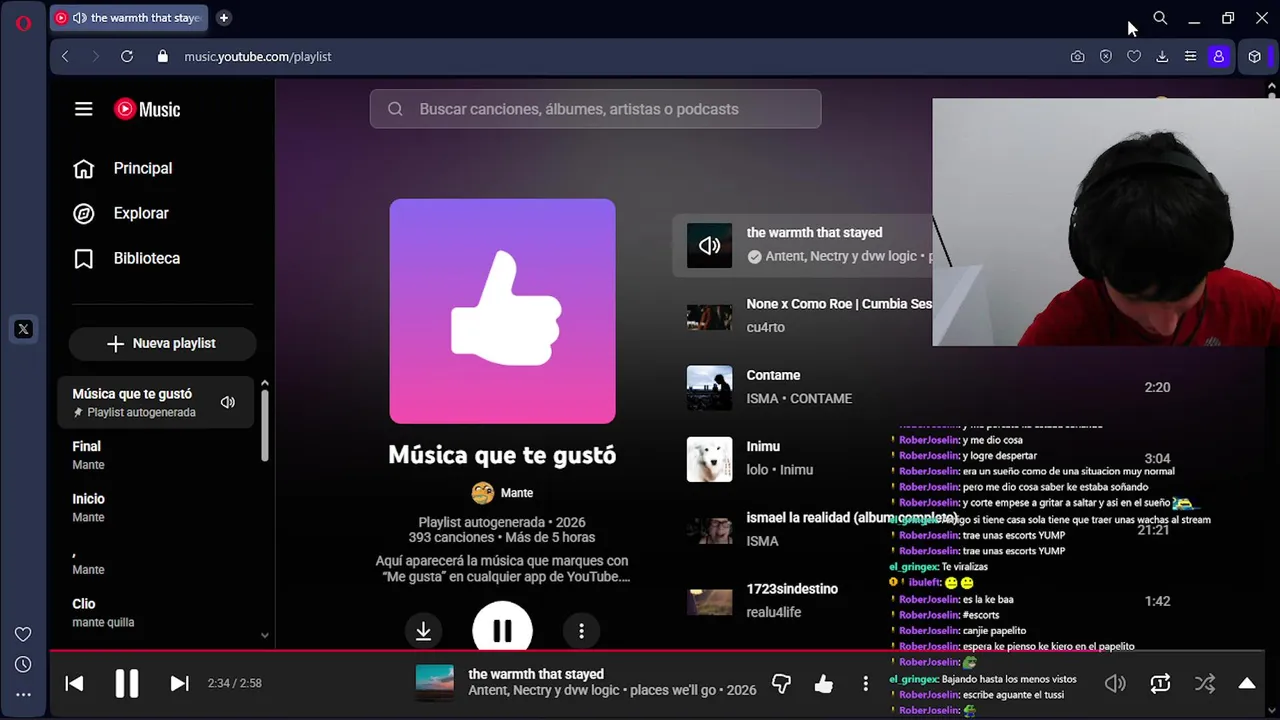
Task: Take a snapshot with the camera icon
Action: pos(1077,57)
